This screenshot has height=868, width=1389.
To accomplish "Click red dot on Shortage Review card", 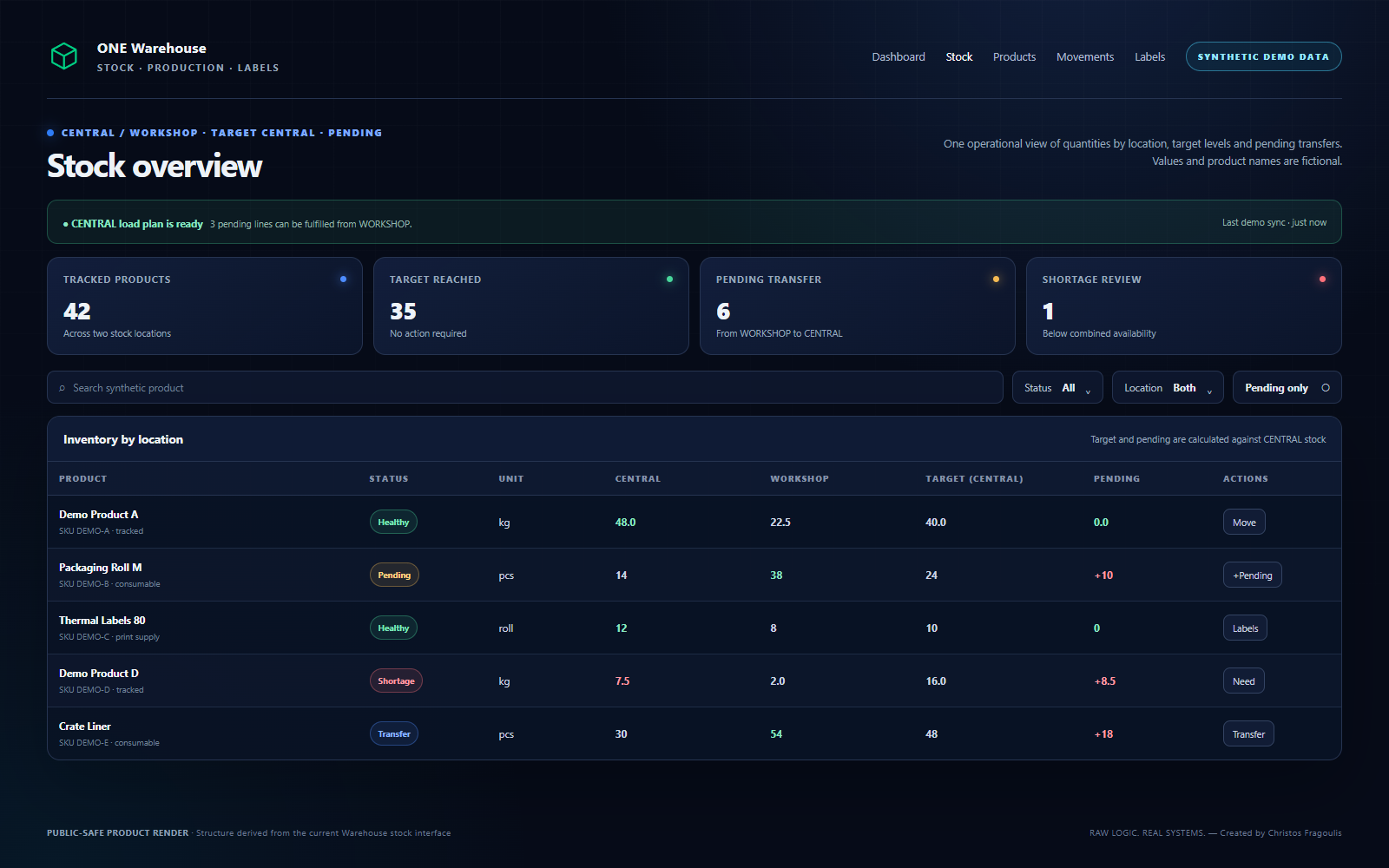I will pyautogui.click(x=1322, y=279).
